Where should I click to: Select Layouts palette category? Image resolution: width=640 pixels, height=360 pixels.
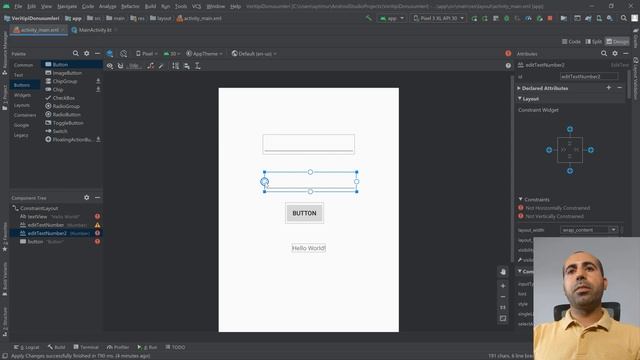(x=22, y=105)
